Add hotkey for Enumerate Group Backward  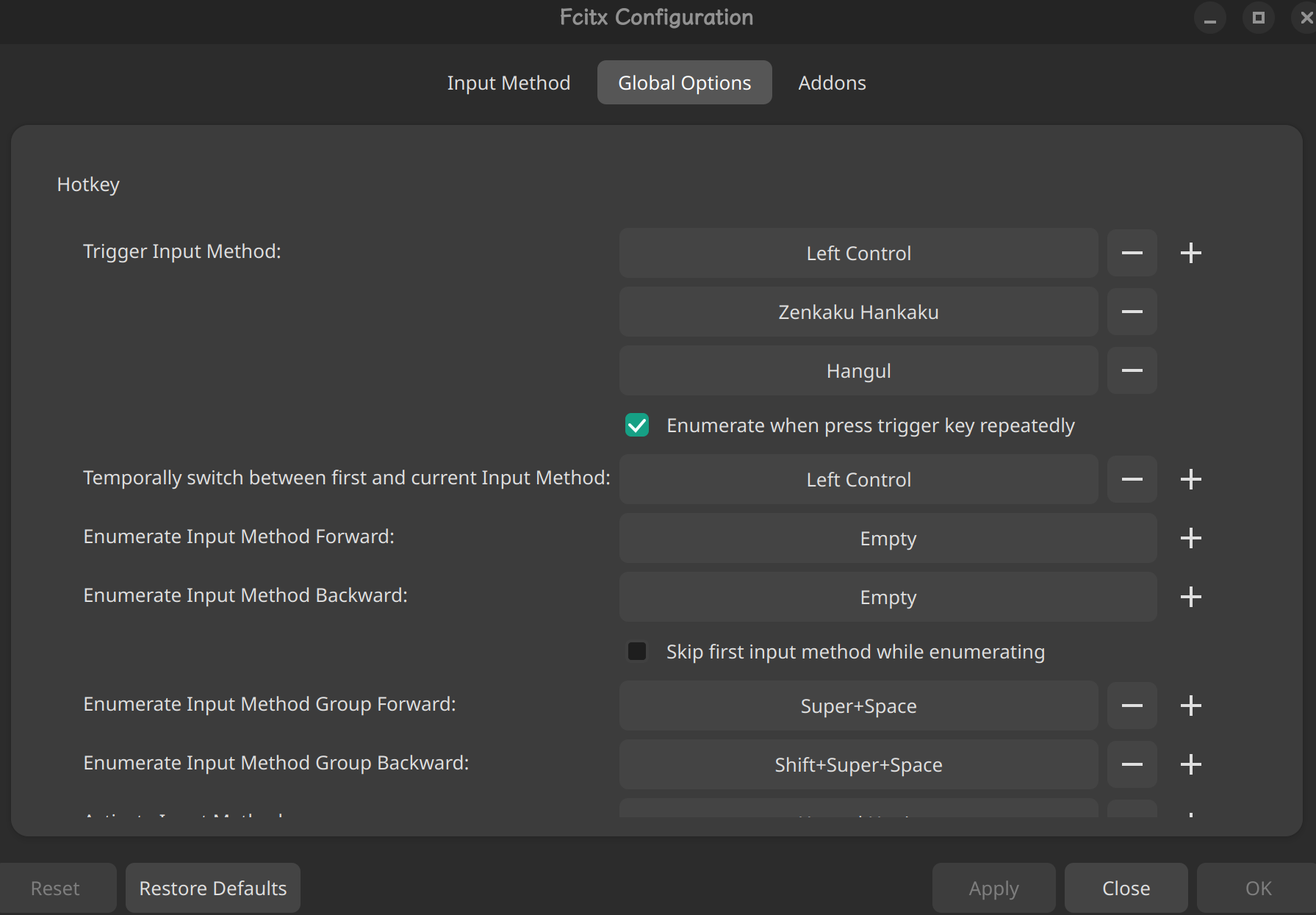tap(1191, 764)
